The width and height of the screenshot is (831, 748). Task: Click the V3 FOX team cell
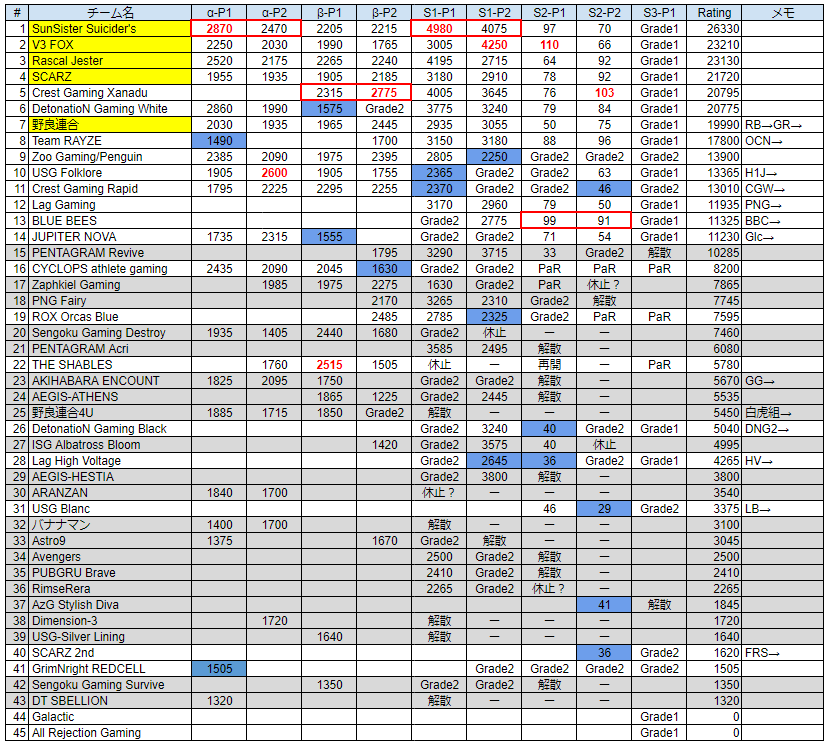(110, 45)
